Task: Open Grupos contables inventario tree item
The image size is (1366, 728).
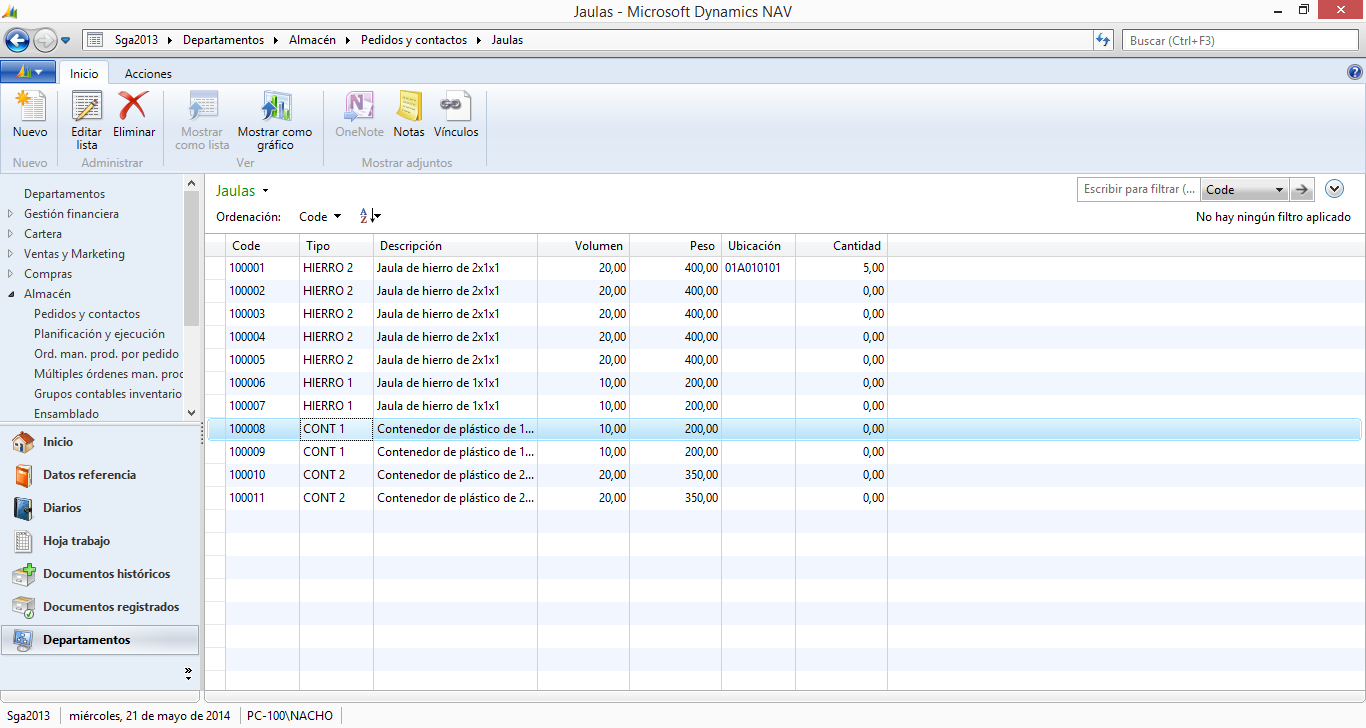Action: point(108,394)
